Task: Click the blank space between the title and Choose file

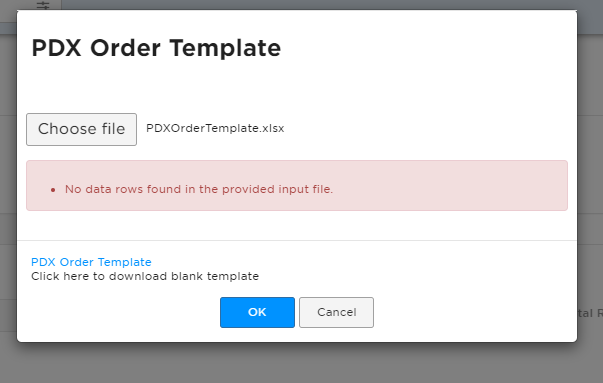Action: click(x=297, y=88)
